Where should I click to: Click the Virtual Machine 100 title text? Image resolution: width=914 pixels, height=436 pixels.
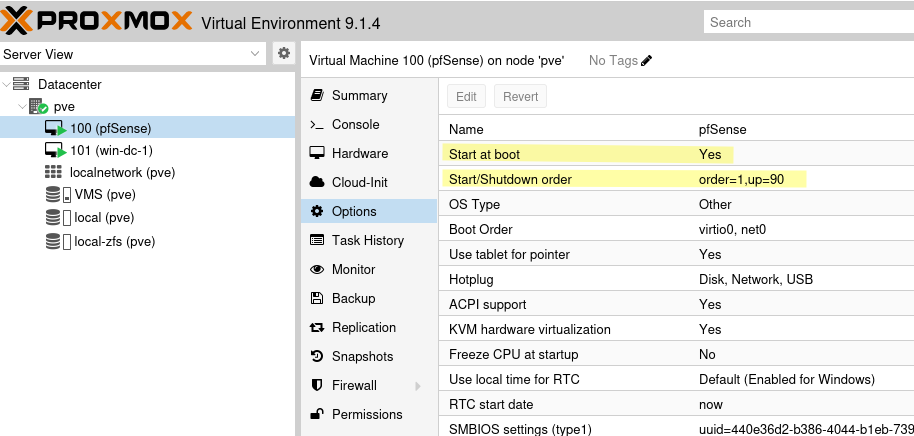click(437, 61)
